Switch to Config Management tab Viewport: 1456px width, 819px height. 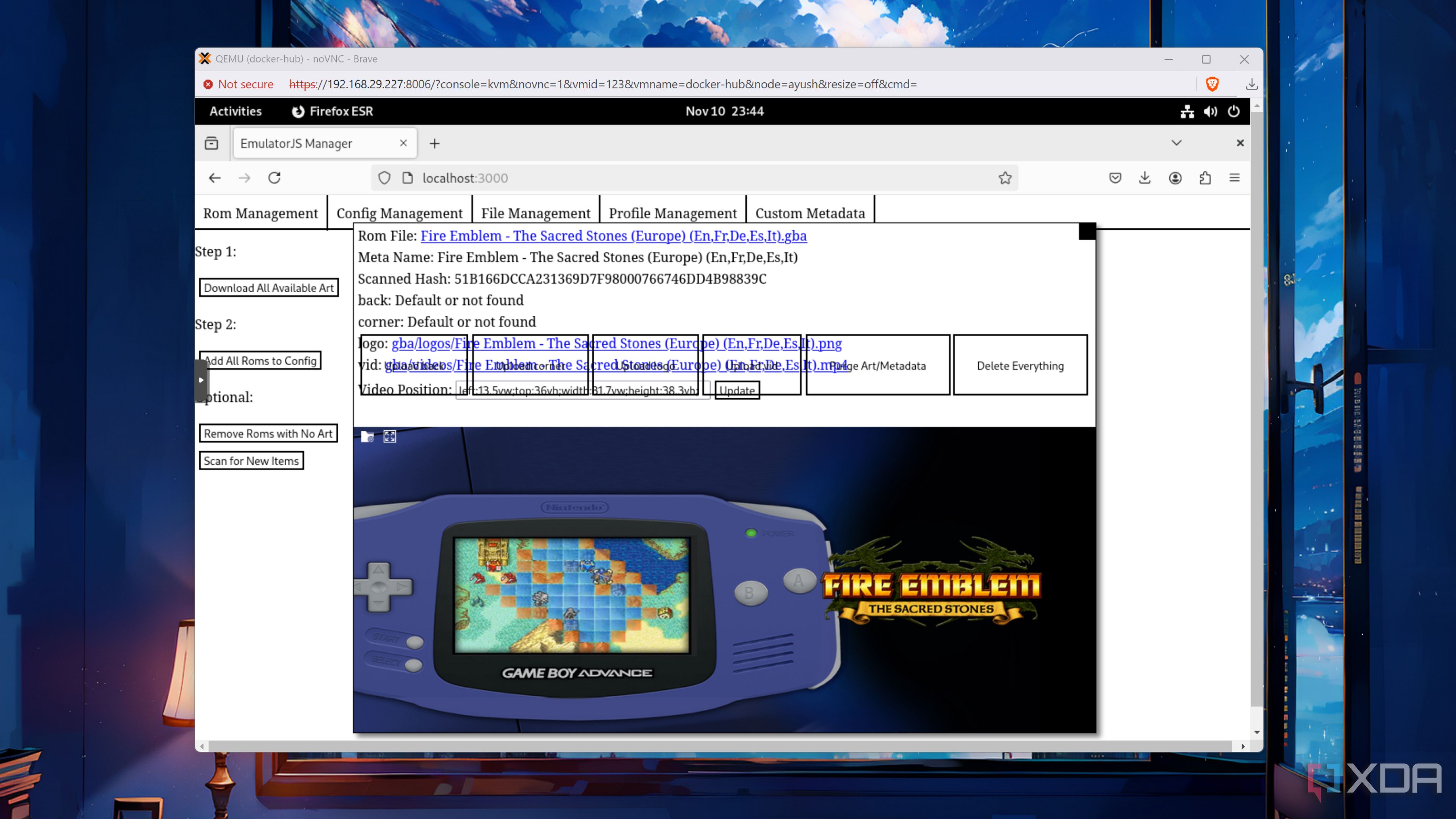(400, 213)
